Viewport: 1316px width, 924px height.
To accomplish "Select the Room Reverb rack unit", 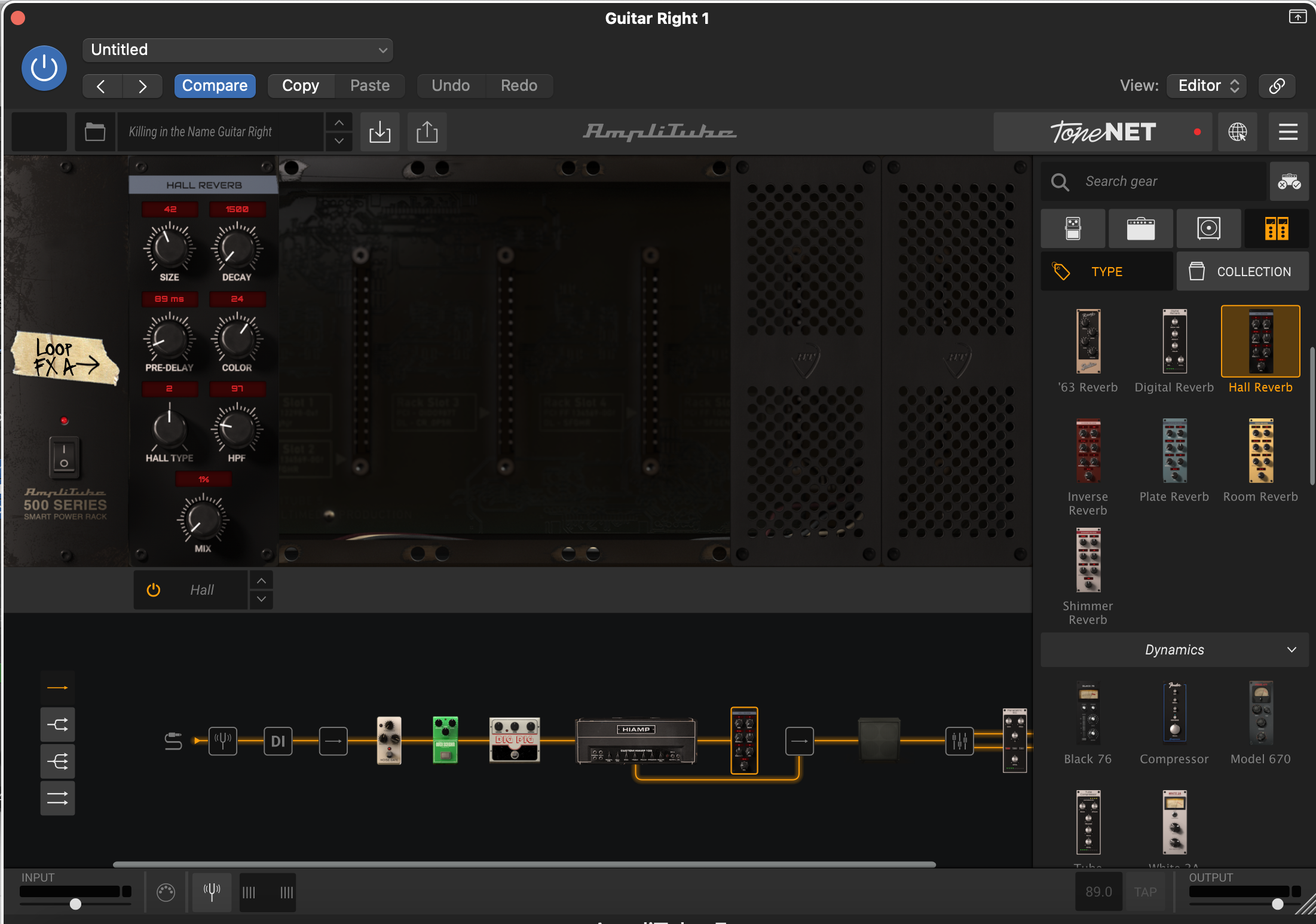I will 1260,460.
